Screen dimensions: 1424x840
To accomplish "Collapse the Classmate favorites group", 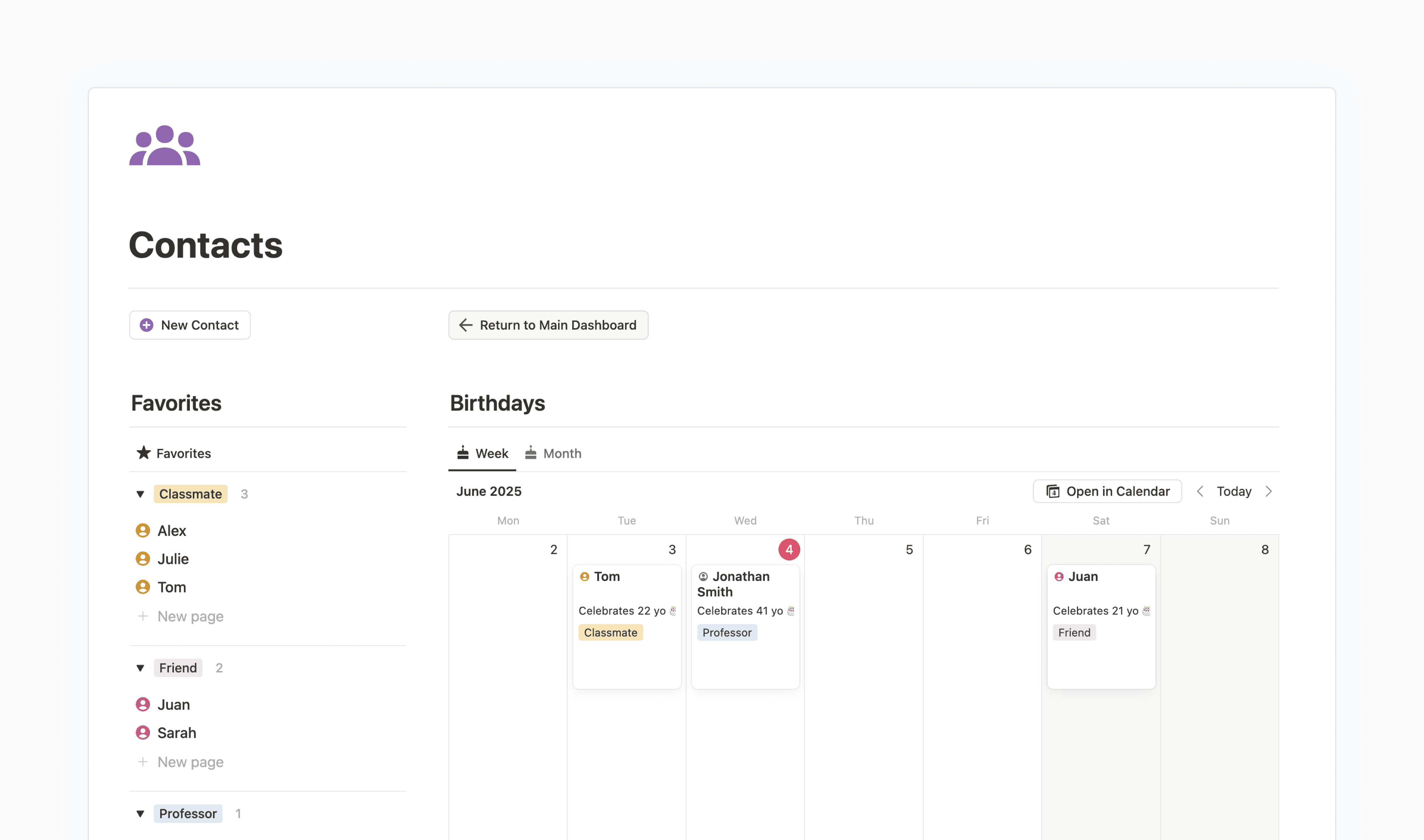I will 140,494.
